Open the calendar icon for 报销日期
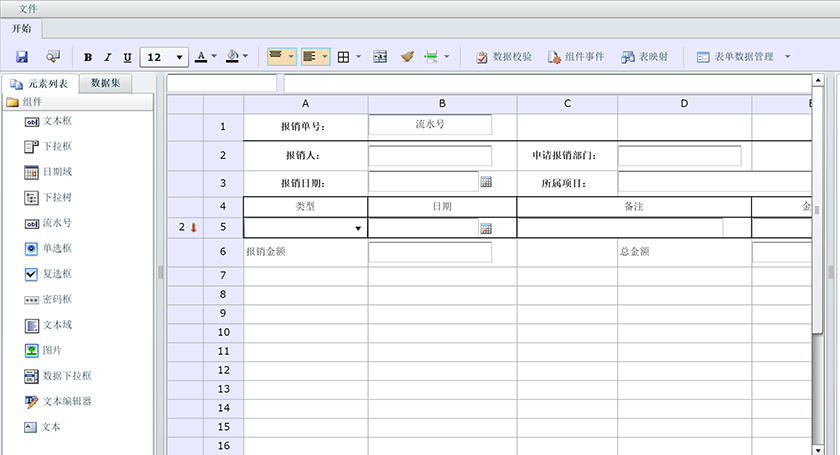 [x=486, y=182]
